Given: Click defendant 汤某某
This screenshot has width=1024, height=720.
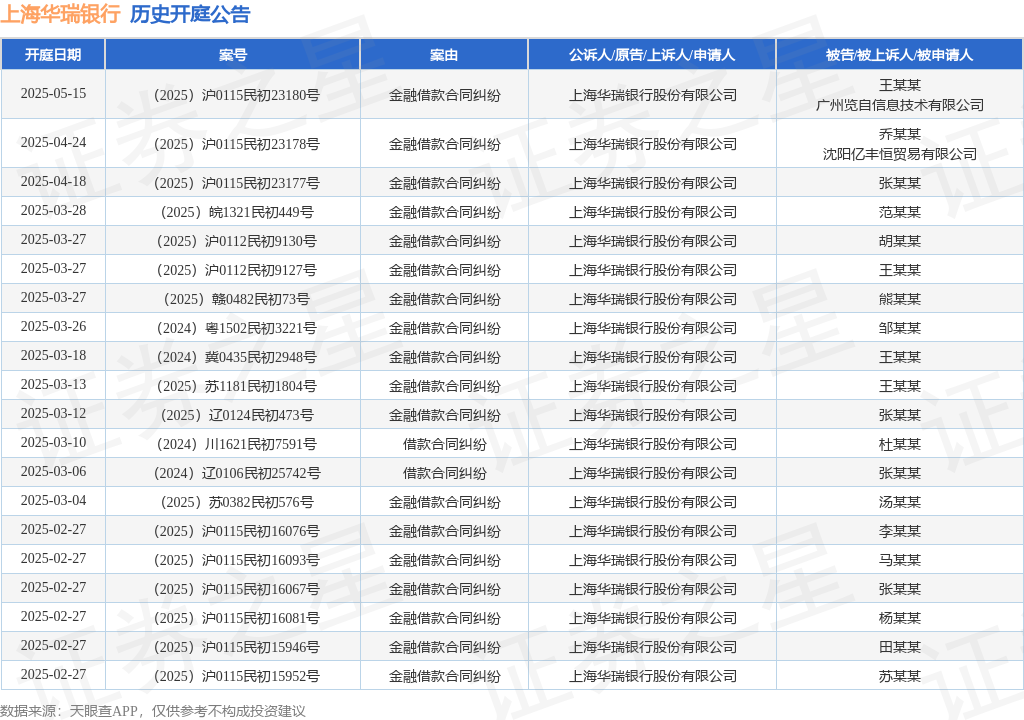Looking at the screenshot, I should 899,502.
